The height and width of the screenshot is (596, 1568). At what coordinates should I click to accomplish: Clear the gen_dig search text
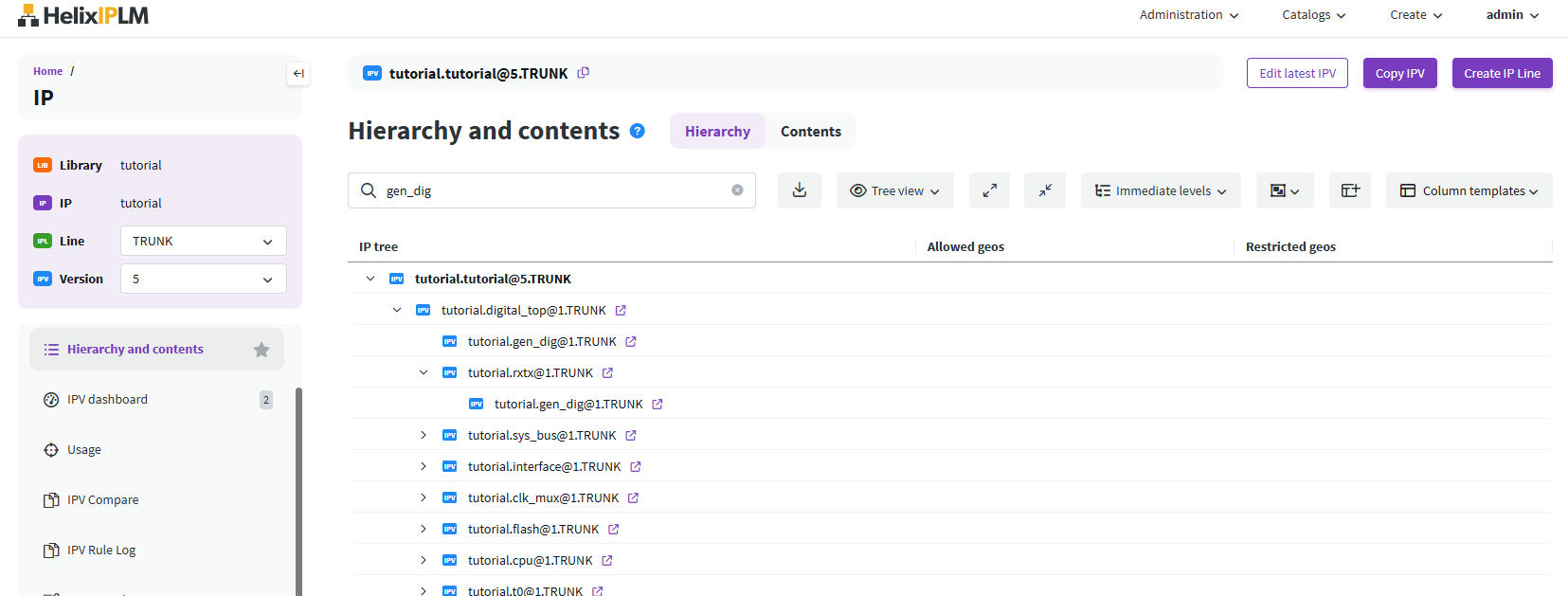pyautogui.click(x=737, y=190)
